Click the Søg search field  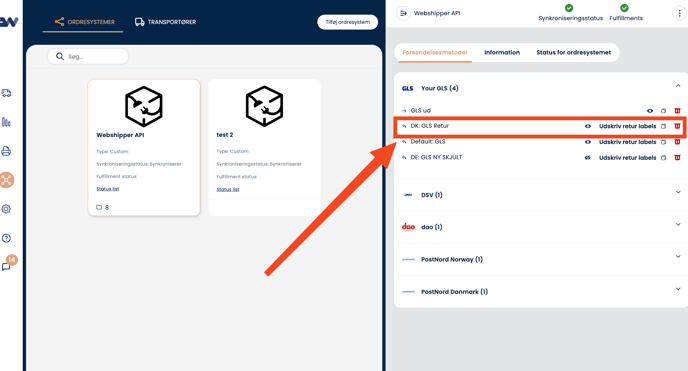point(88,57)
